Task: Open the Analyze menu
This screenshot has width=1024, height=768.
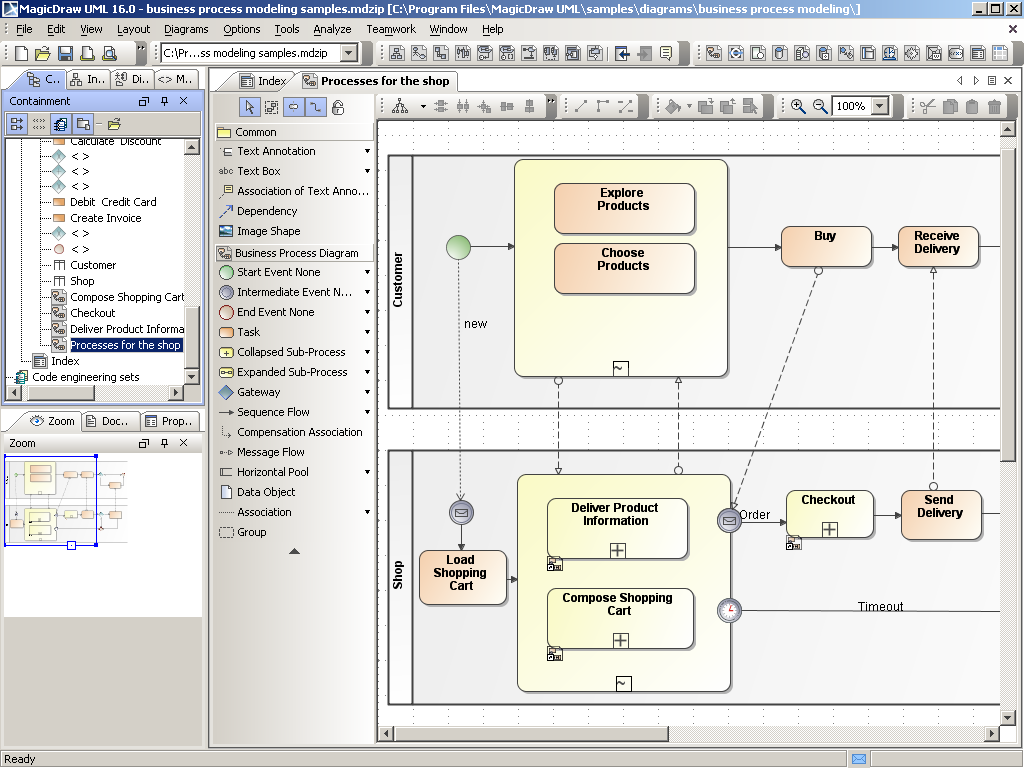Action: pos(332,29)
